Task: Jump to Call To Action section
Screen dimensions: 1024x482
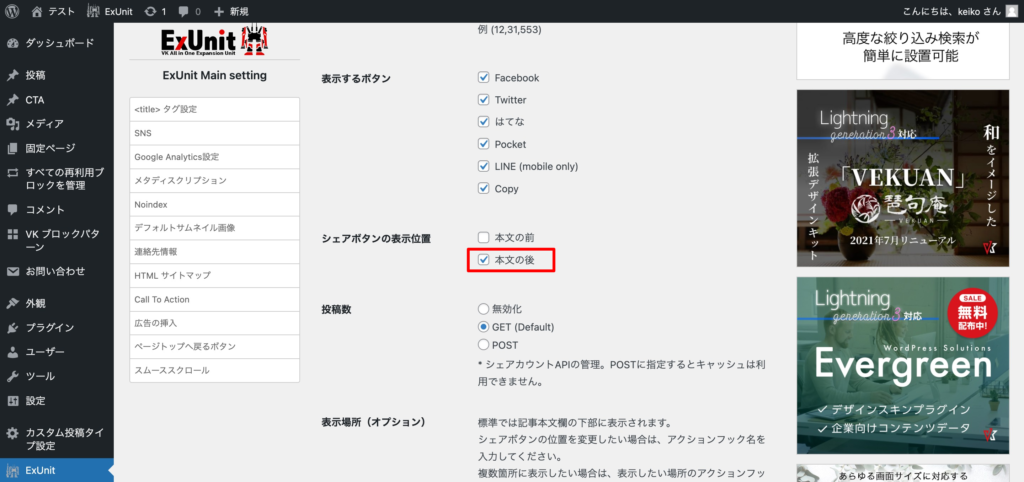Action: click(214, 299)
